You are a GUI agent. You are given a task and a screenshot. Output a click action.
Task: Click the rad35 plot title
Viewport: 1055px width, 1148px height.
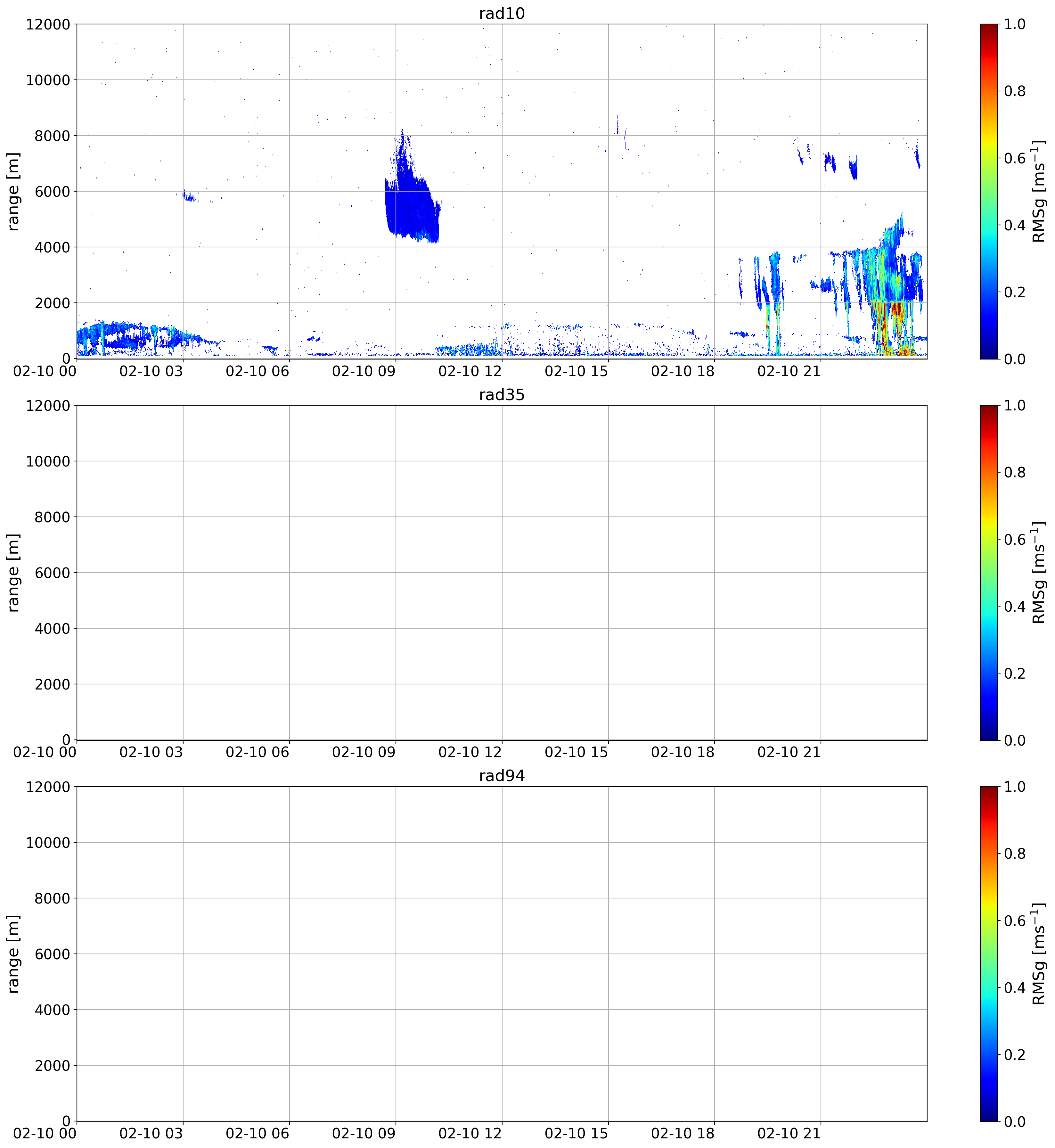pyautogui.click(x=501, y=395)
